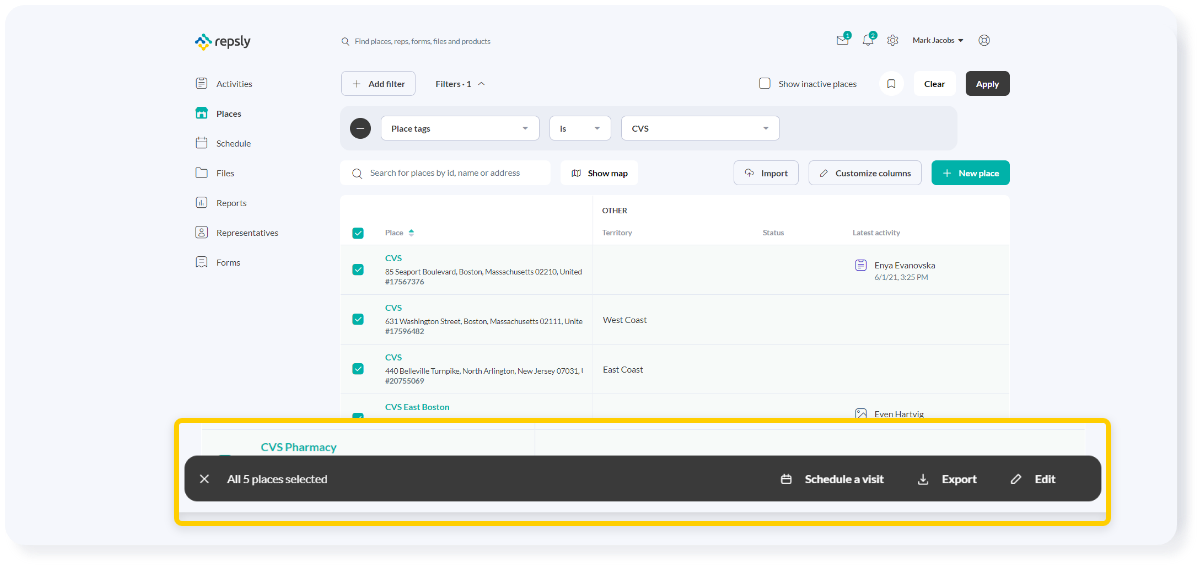This screenshot has width=1202, height=570.
Task: Click the Latest activity column header
Action: click(876, 233)
